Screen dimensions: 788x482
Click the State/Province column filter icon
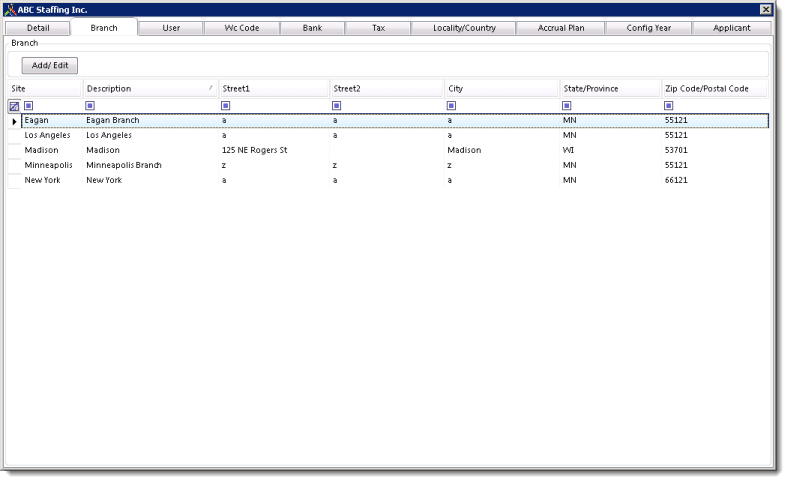(567, 105)
